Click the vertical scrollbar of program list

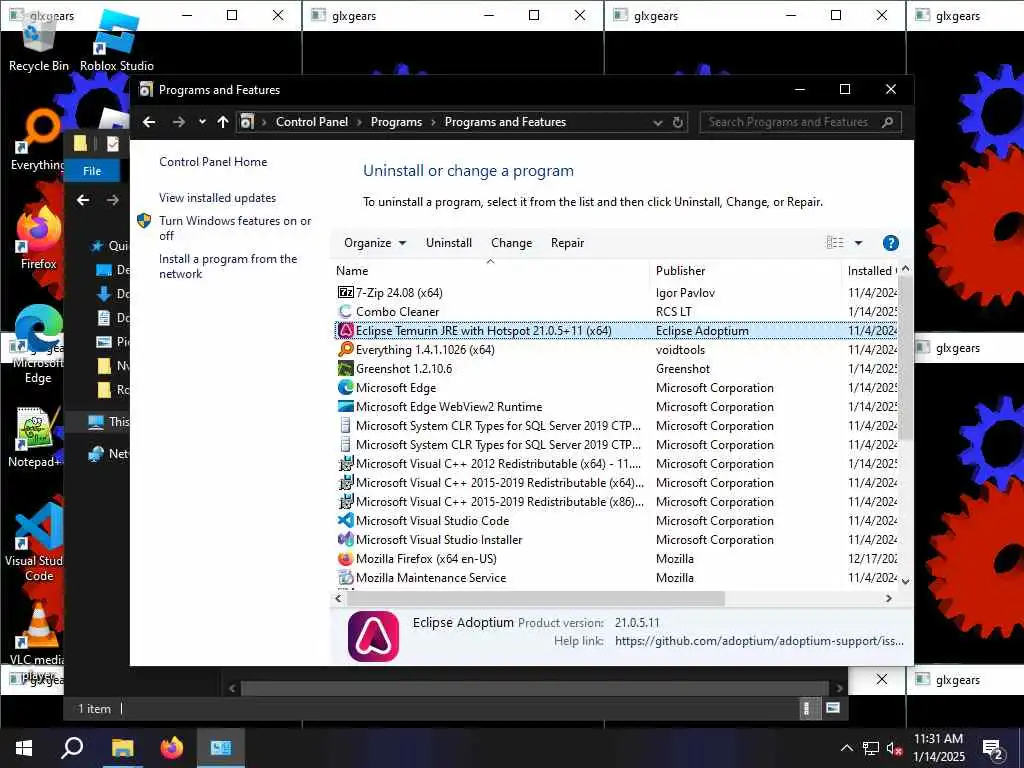[905, 357]
